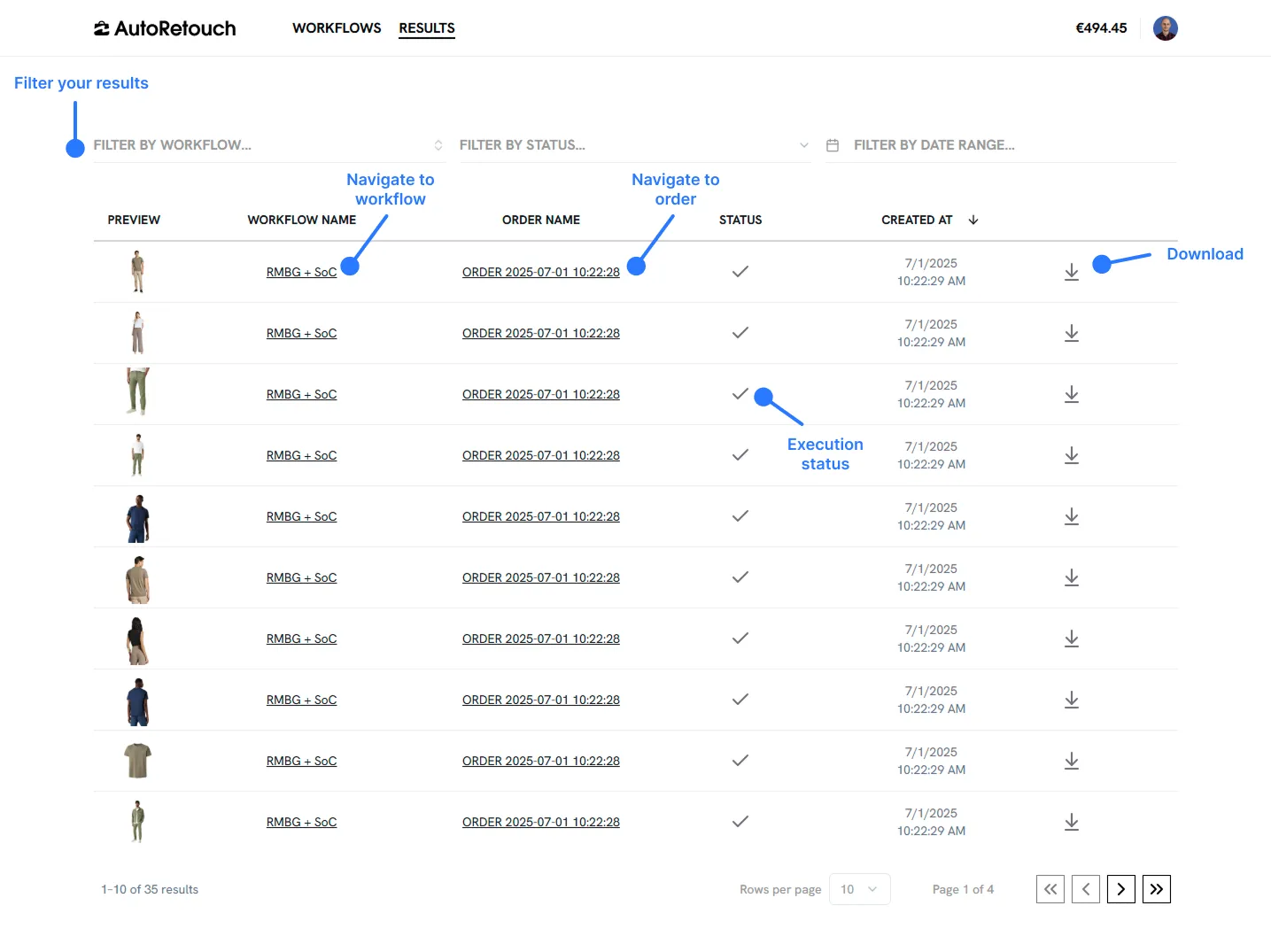This screenshot has height=952, width=1271.
Task: Navigate to order ORDER 2025-07-01 10:22:28
Action: pyautogui.click(x=540, y=272)
